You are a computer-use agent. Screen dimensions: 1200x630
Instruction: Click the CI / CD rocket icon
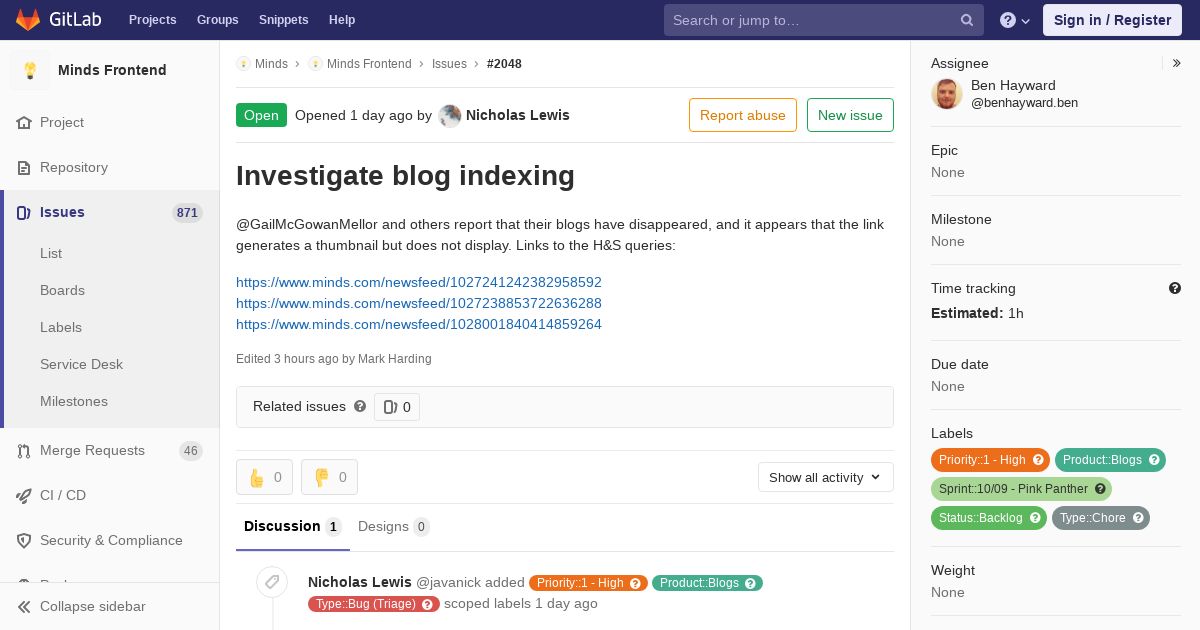coord(24,496)
